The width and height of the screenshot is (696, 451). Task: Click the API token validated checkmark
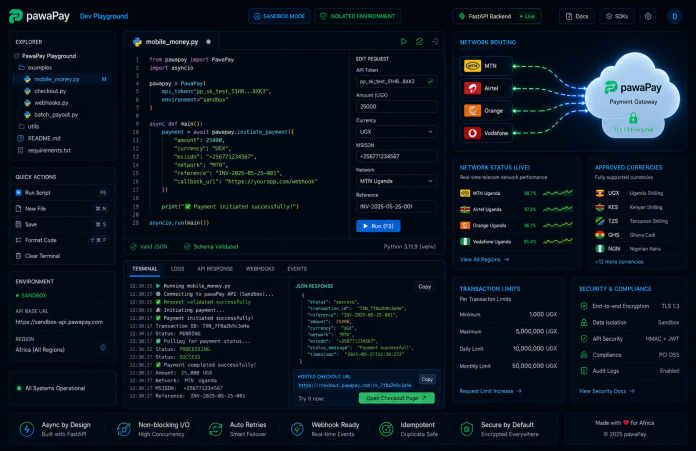[430, 81]
